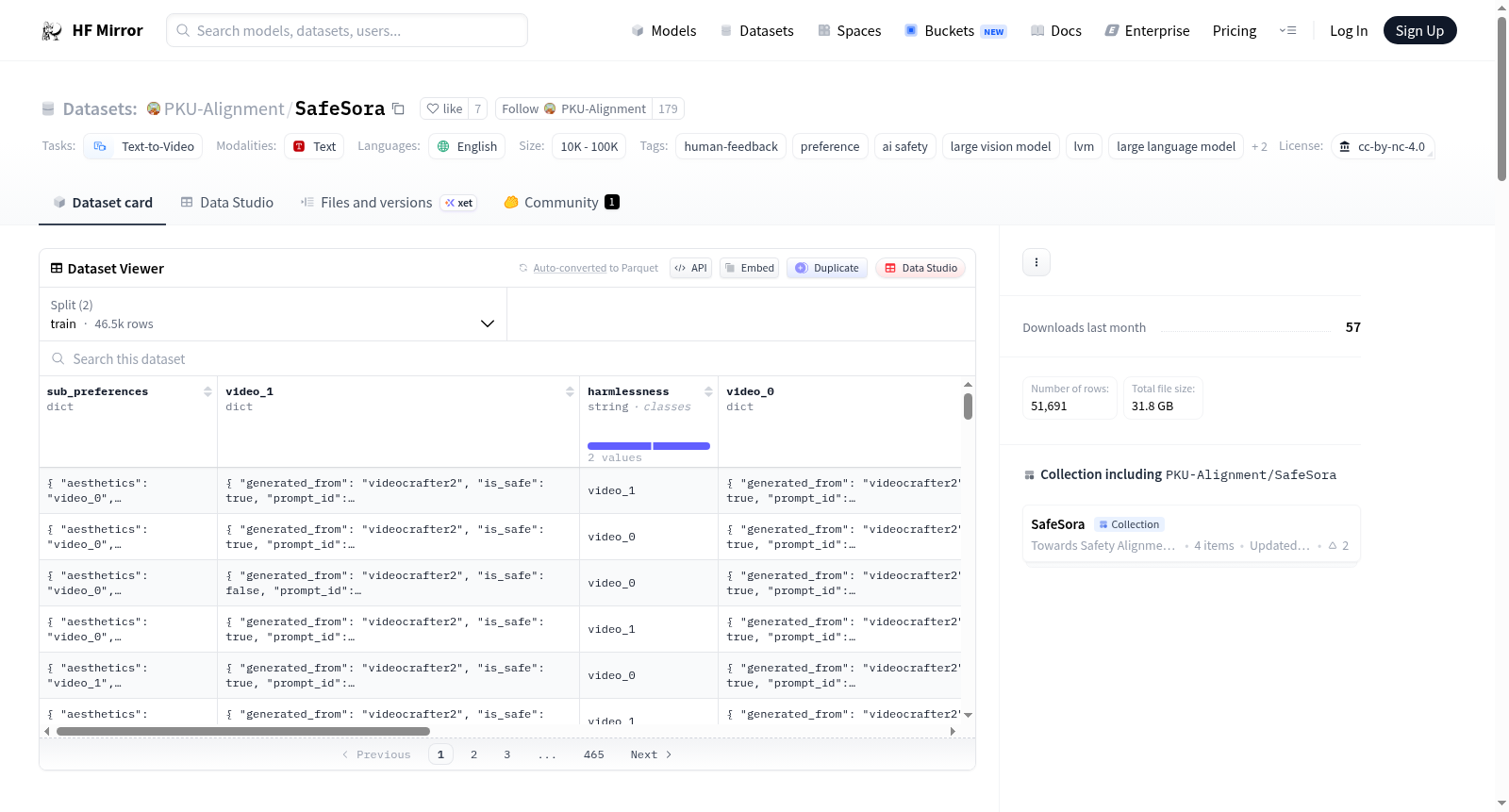Open the Split train dropdown
The height and width of the screenshot is (812, 1509).
point(273,314)
